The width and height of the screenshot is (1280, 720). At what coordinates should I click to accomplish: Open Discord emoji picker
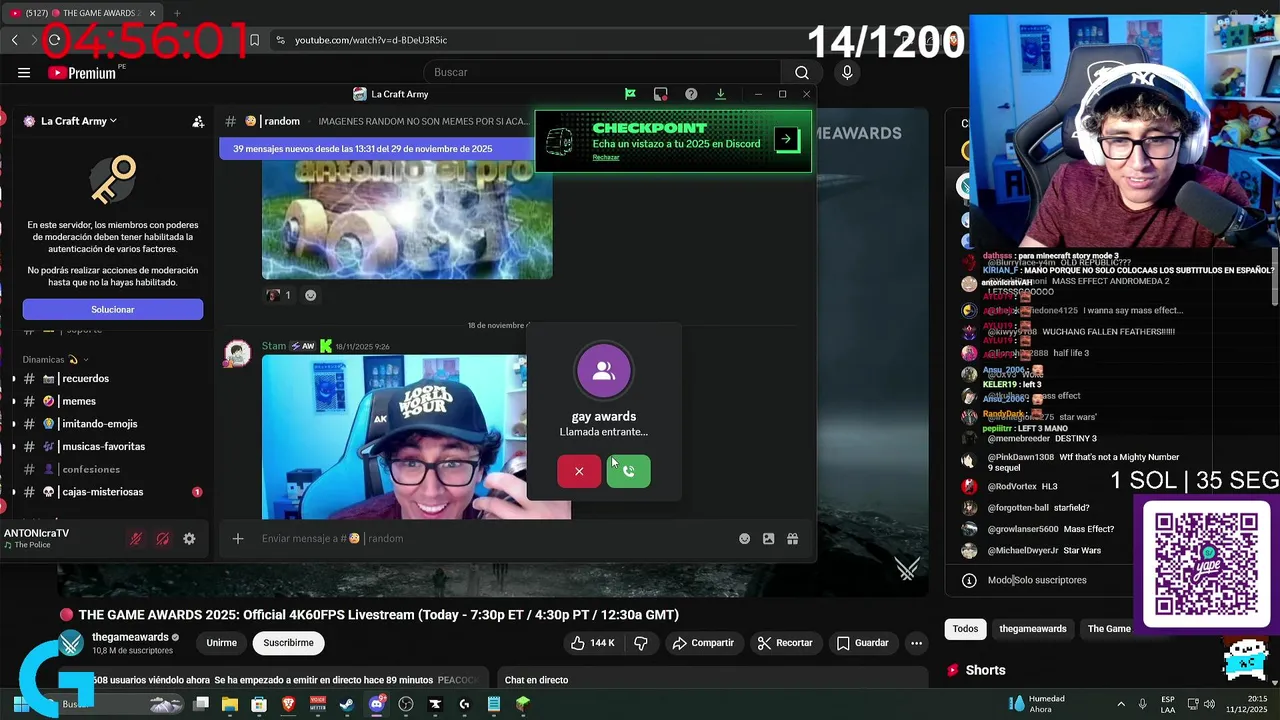coord(744,539)
